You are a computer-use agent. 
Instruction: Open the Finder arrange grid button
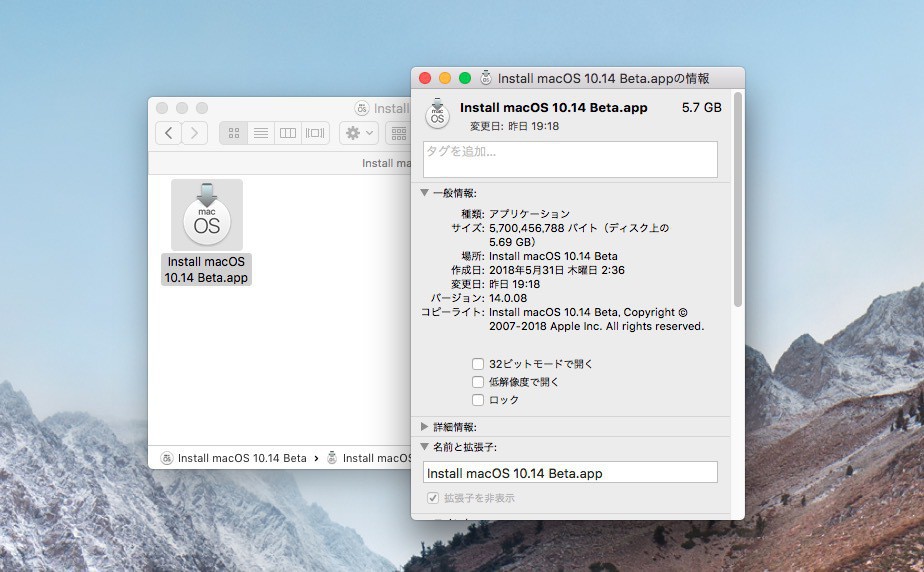[399, 133]
